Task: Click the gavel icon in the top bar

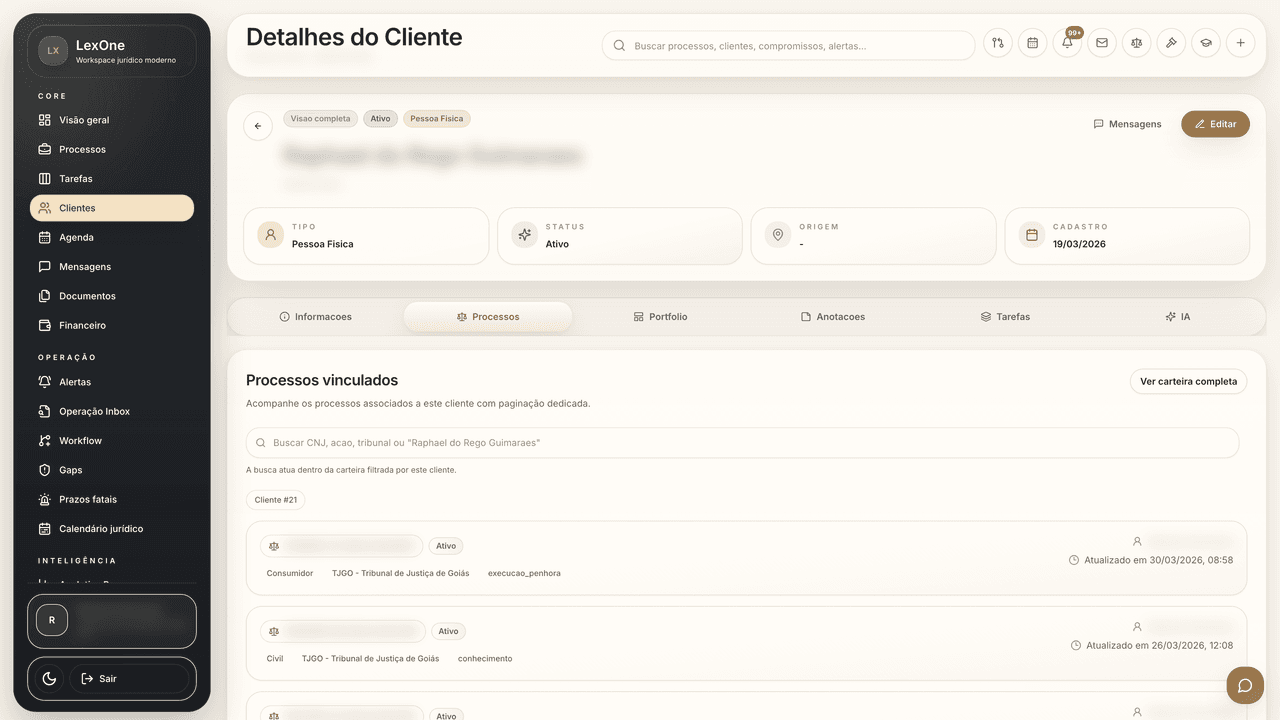Action: click(x=1171, y=43)
